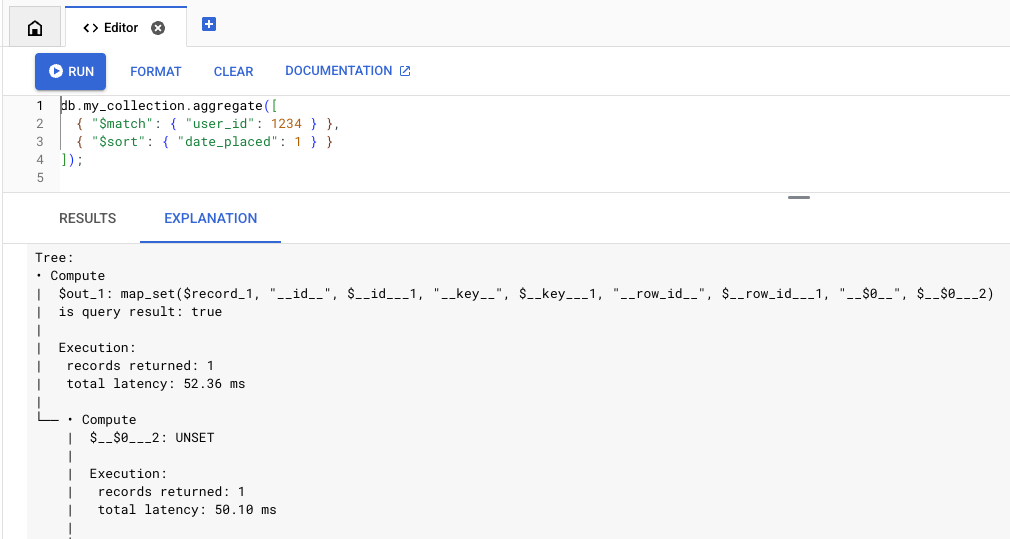Place cursor in db.my_collection.aggregate line

(160, 106)
